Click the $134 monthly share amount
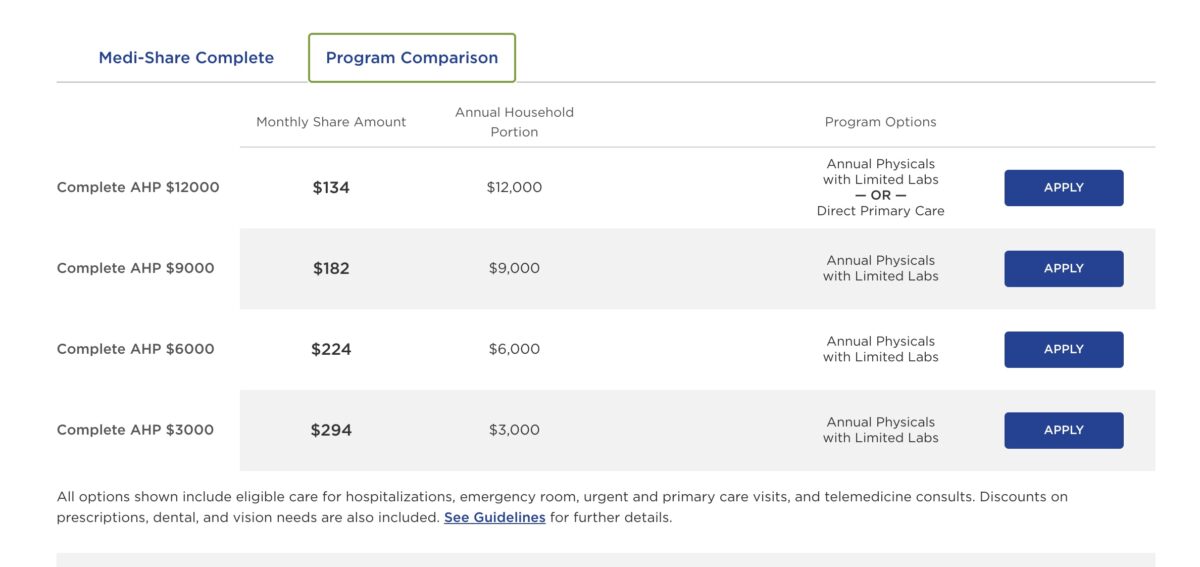The height and width of the screenshot is (567, 1200). (331, 187)
